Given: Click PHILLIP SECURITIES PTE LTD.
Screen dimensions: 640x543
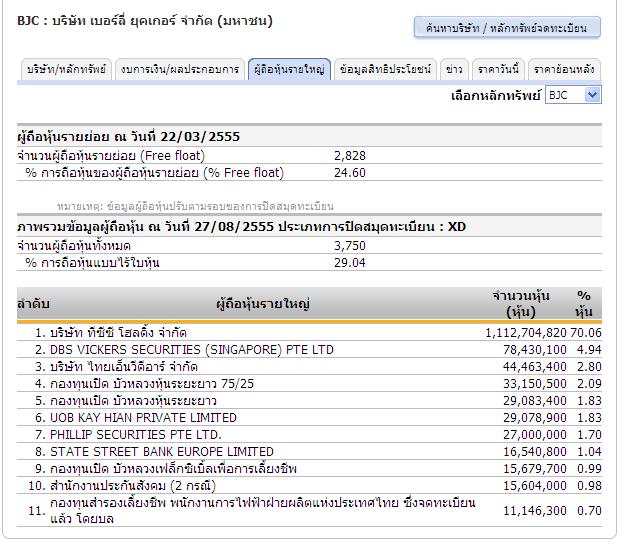Looking at the screenshot, I should point(136,434).
